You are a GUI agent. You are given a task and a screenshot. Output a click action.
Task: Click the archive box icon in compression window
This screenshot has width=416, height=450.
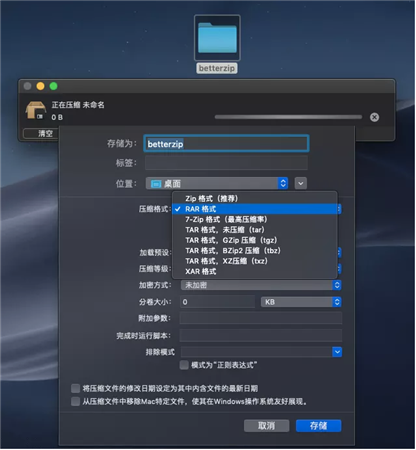point(36,110)
